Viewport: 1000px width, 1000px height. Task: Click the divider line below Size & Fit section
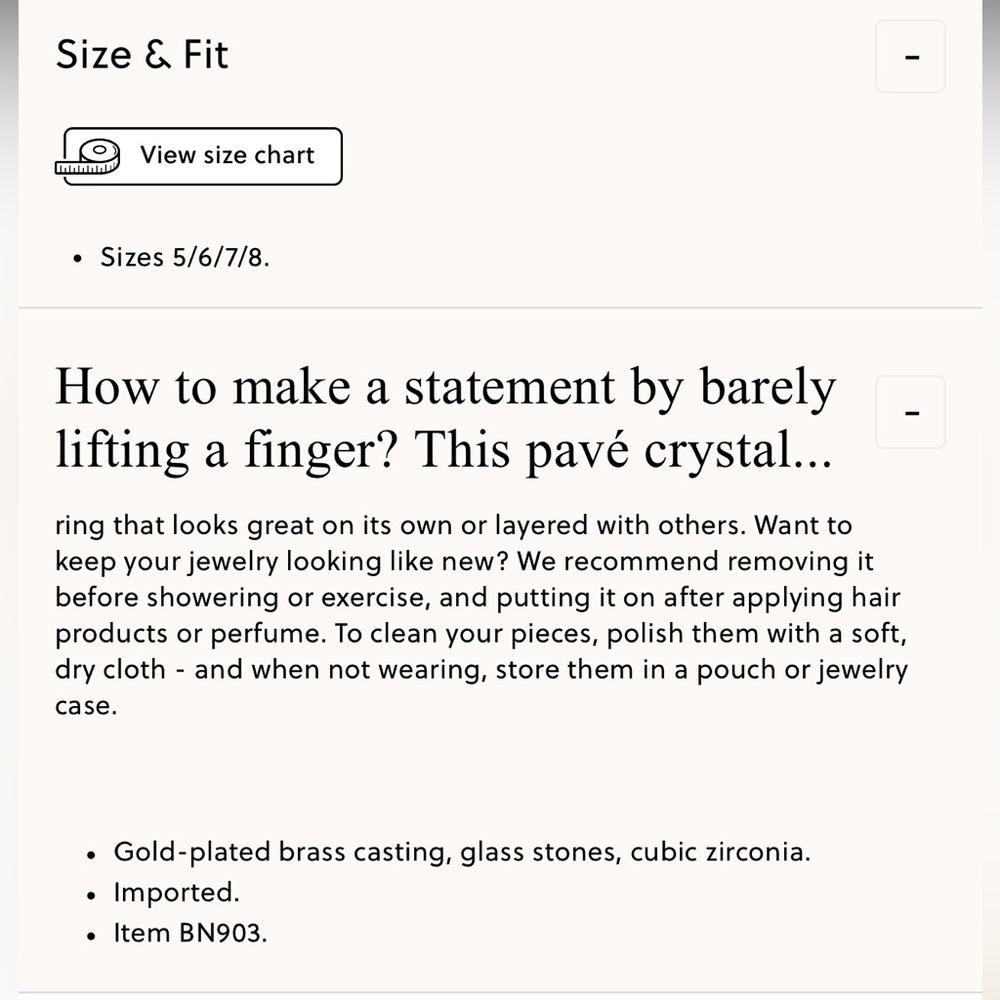point(500,307)
